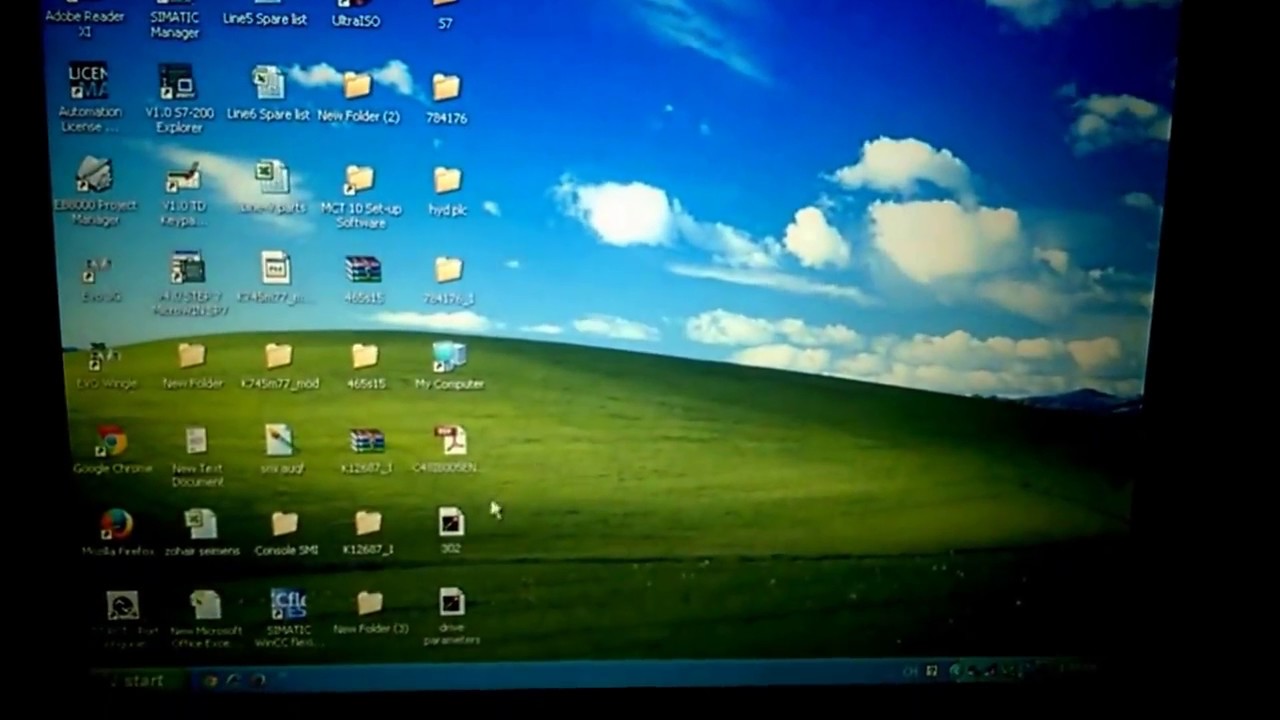Open the 784176_3 folder
The height and width of the screenshot is (720, 1280).
pyautogui.click(x=449, y=281)
